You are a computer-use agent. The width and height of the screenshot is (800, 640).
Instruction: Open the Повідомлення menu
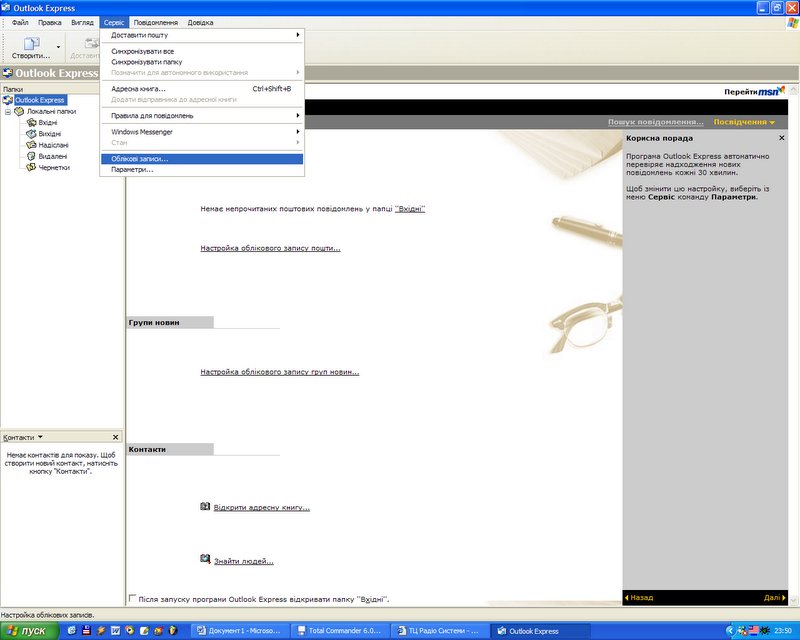point(156,22)
